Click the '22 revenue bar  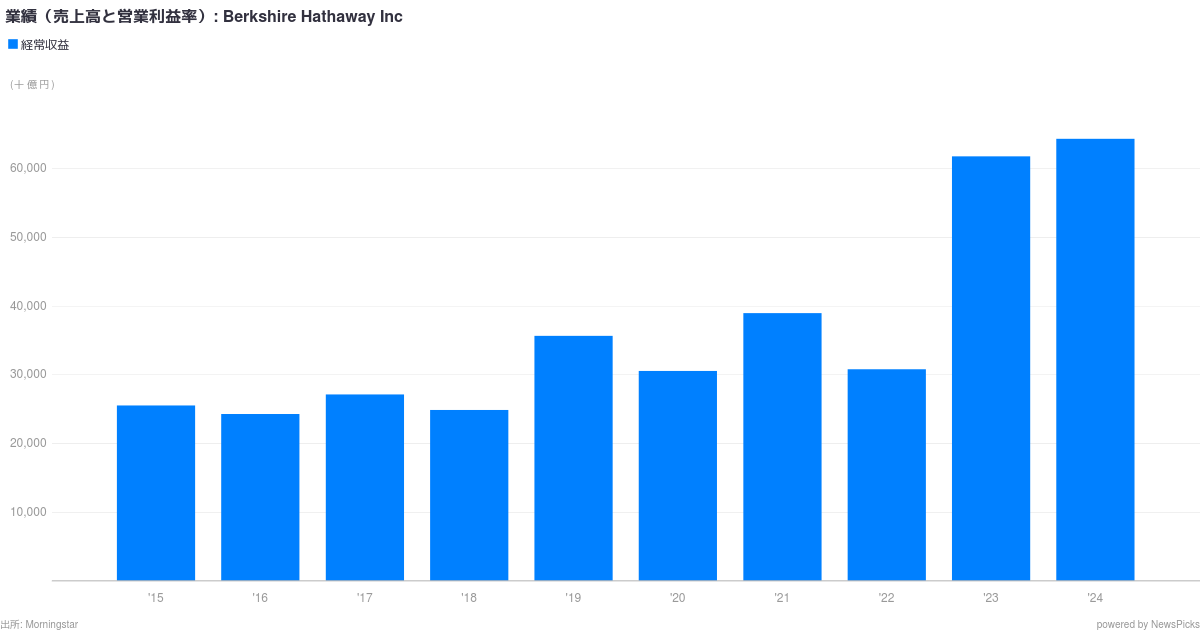click(x=886, y=475)
